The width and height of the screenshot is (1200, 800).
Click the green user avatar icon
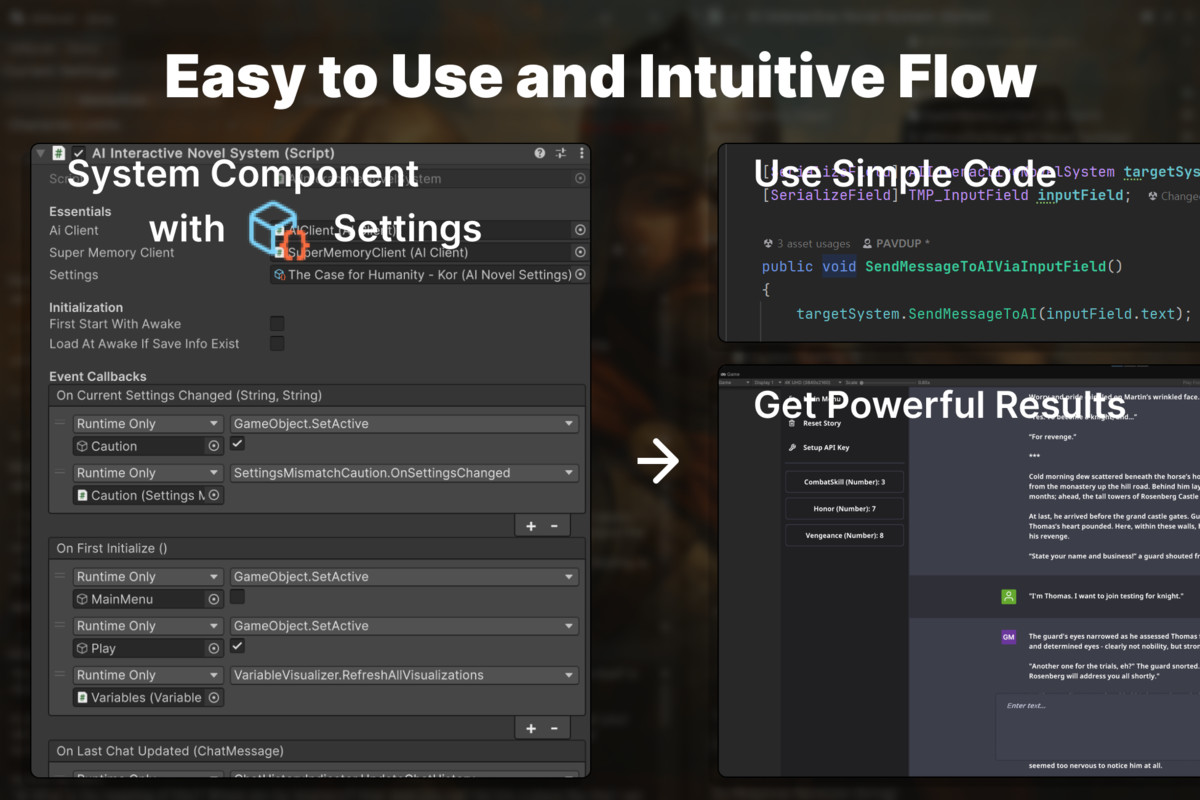tap(1008, 596)
